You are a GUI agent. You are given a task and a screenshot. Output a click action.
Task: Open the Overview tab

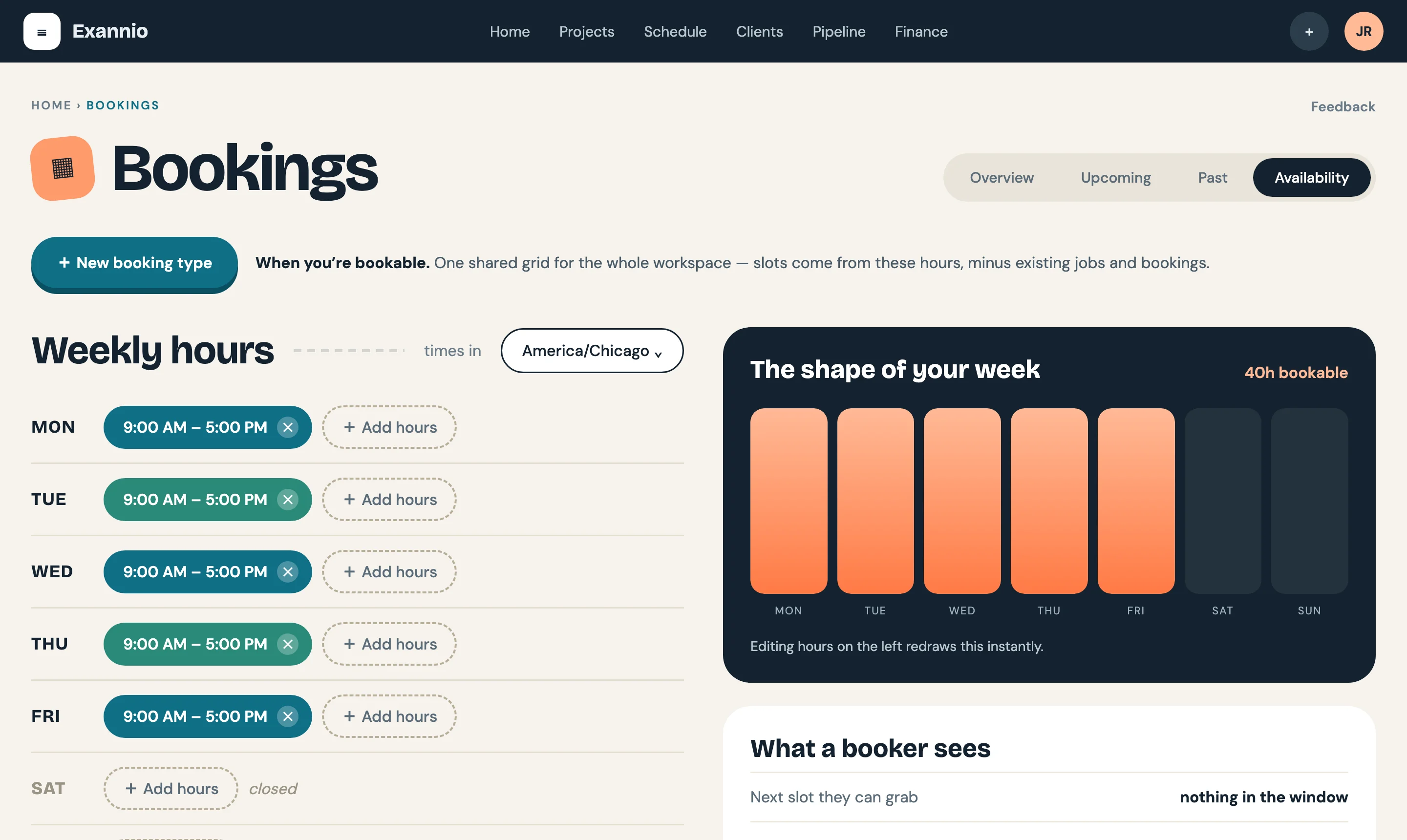[x=1001, y=178]
